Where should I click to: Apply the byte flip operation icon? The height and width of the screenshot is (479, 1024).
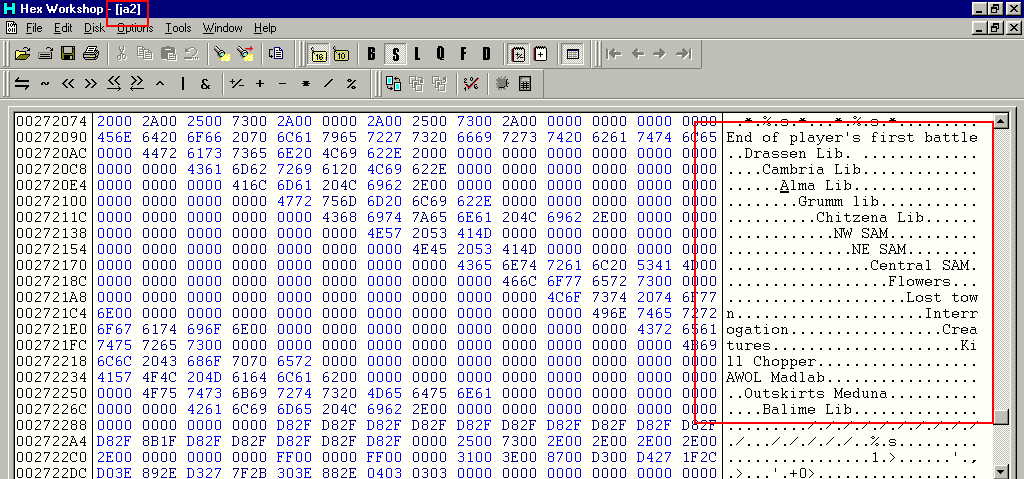22,84
